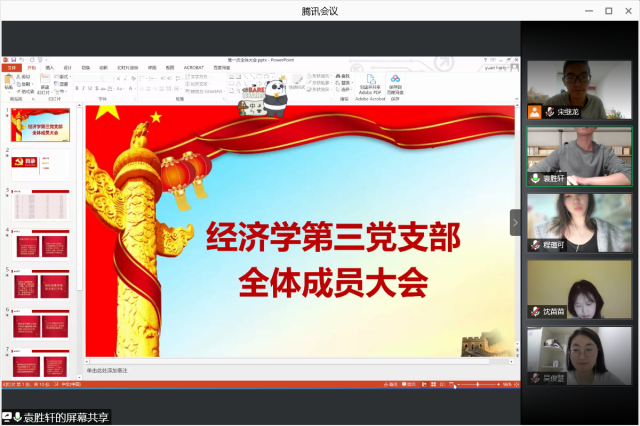The image size is (640, 426).
Task: Open the 插入 (Insert) ribbon tab
Action: [x=50, y=67]
